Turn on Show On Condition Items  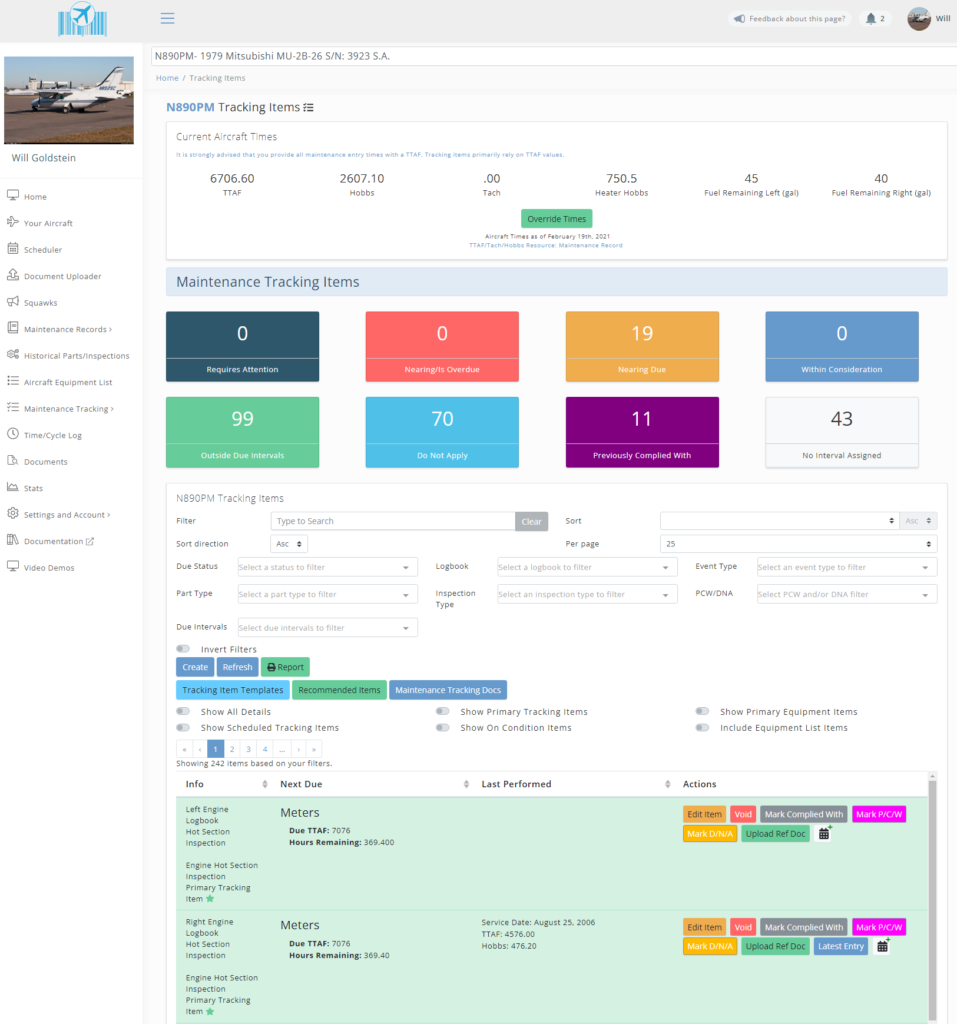pos(442,728)
